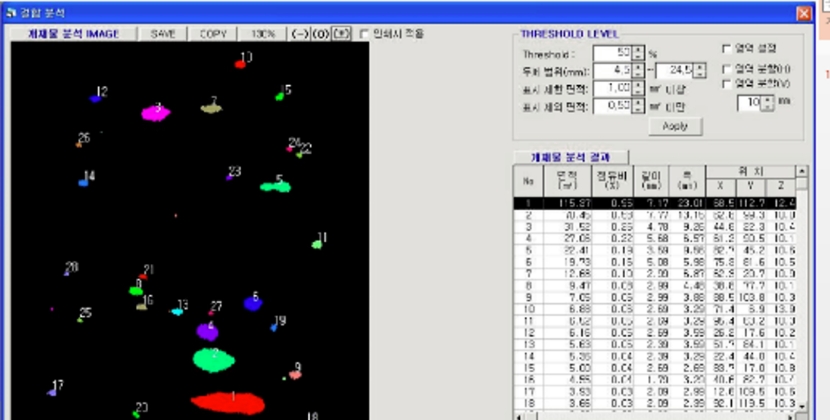Select table row 4 with area 27.06

pyautogui.click(x=655, y=238)
